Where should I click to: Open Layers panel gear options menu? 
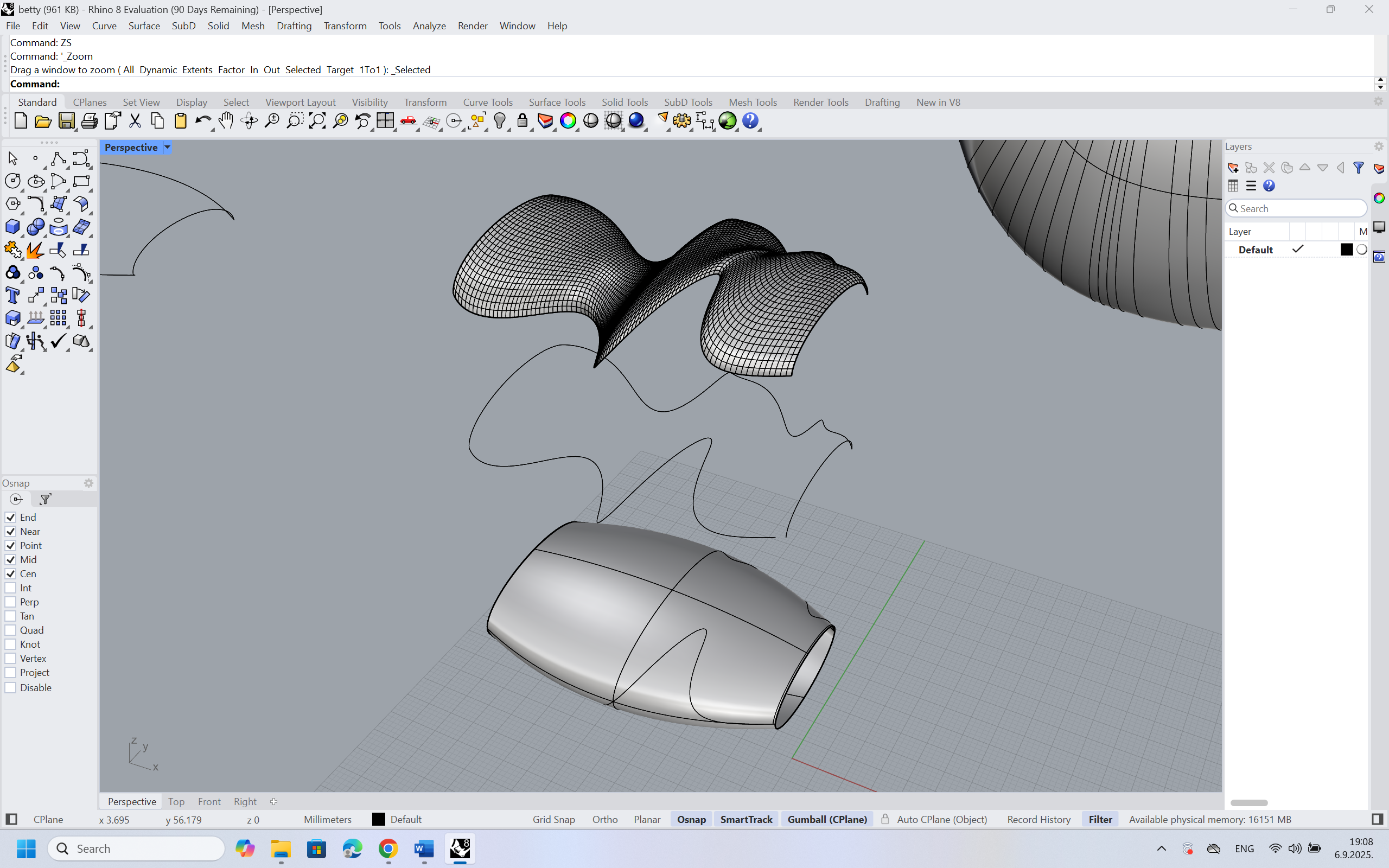tap(1378, 146)
